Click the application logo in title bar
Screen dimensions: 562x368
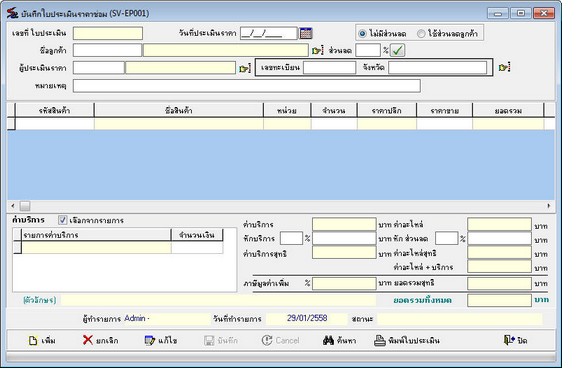click(x=13, y=13)
